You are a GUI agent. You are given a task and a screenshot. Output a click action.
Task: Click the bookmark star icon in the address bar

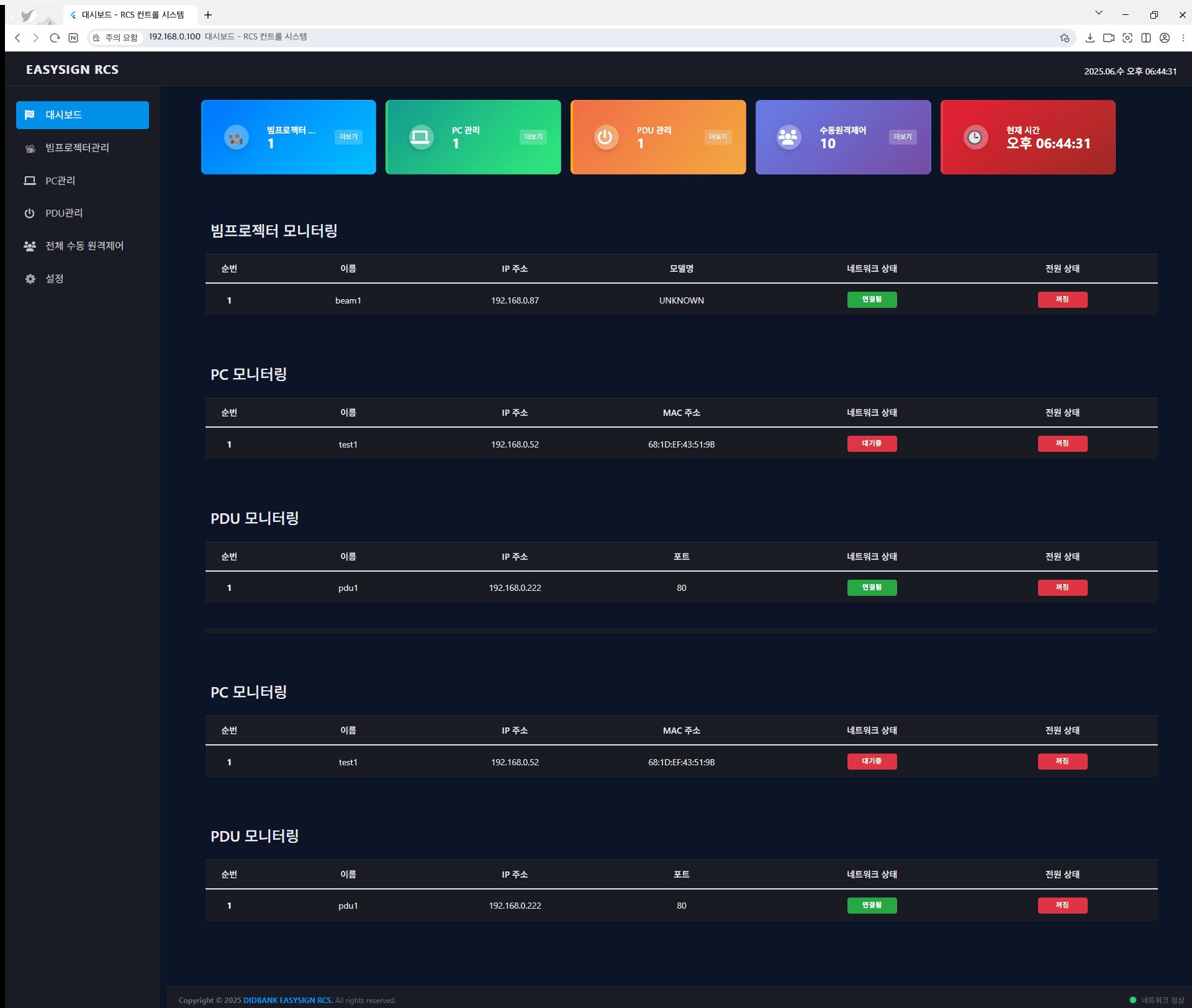pyautogui.click(x=1065, y=38)
